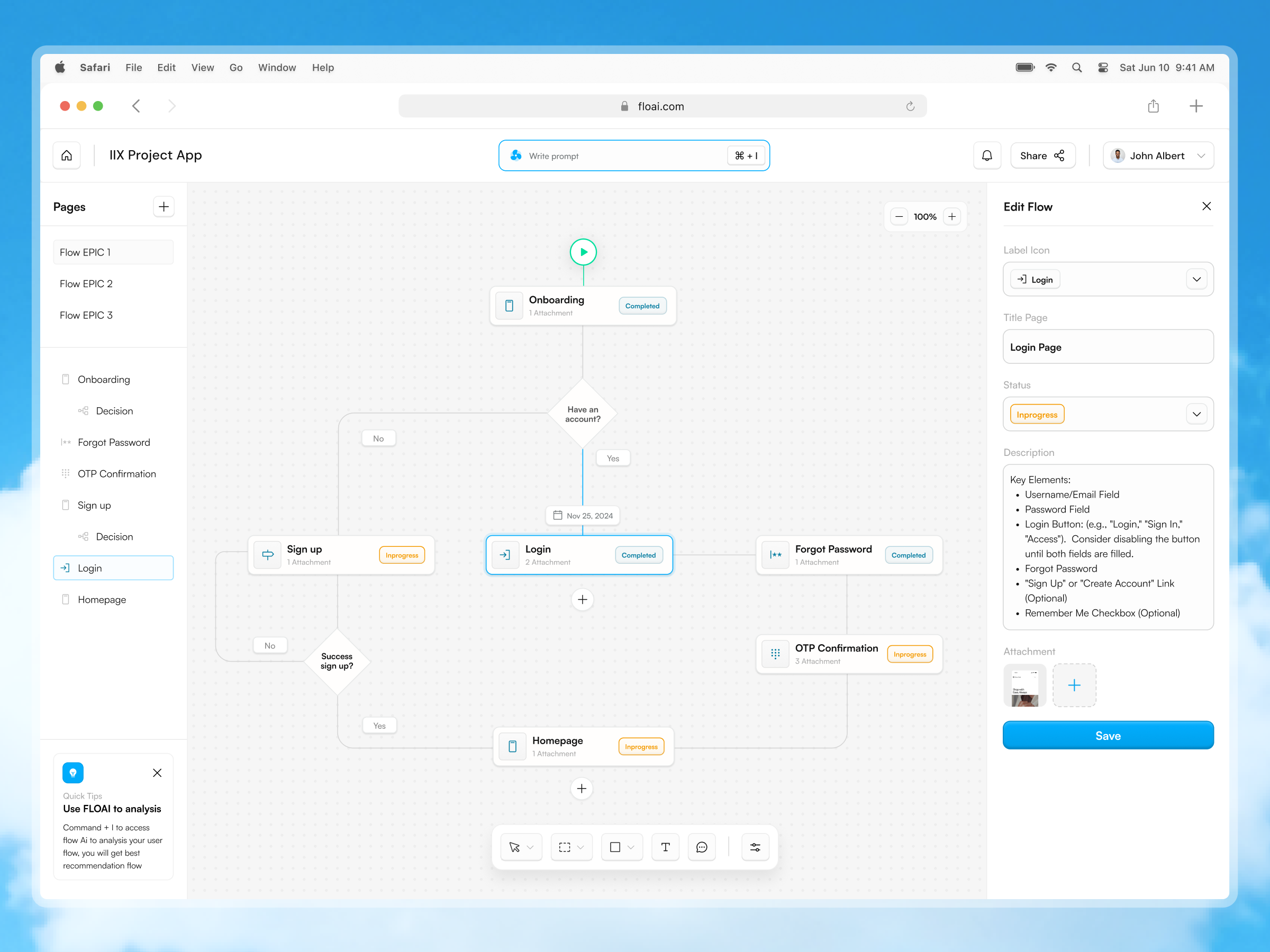
Task: Add a new attachment with dashed plus box
Action: (1074, 685)
